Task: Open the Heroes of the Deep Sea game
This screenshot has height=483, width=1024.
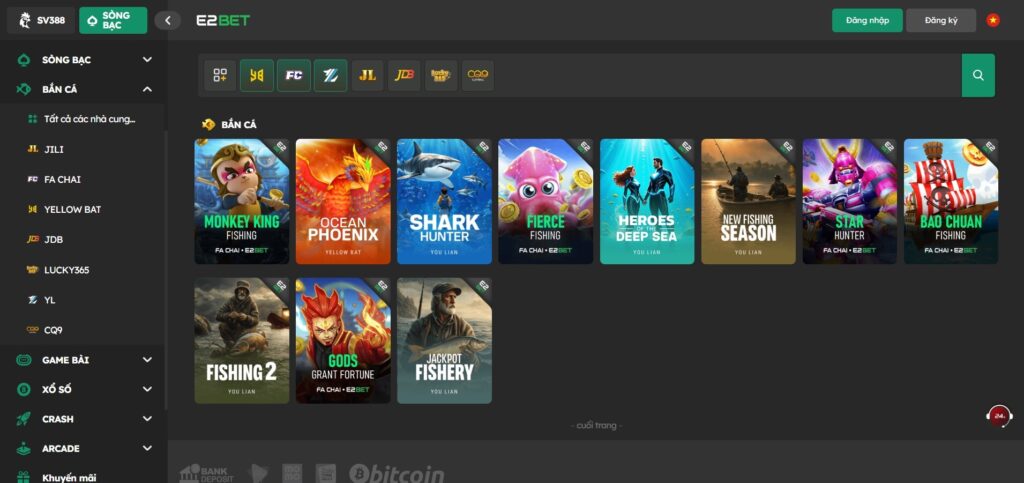Action: click(x=647, y=201)
